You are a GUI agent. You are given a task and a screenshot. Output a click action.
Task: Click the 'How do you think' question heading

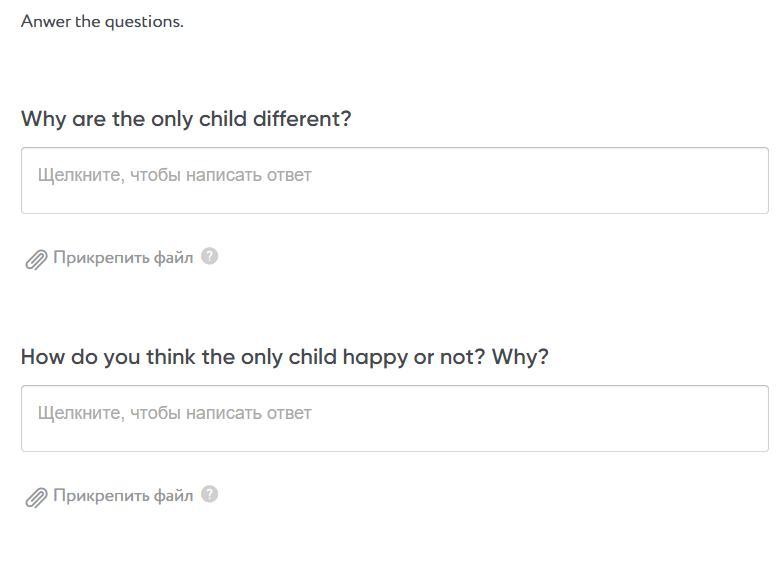coord(284,357)
